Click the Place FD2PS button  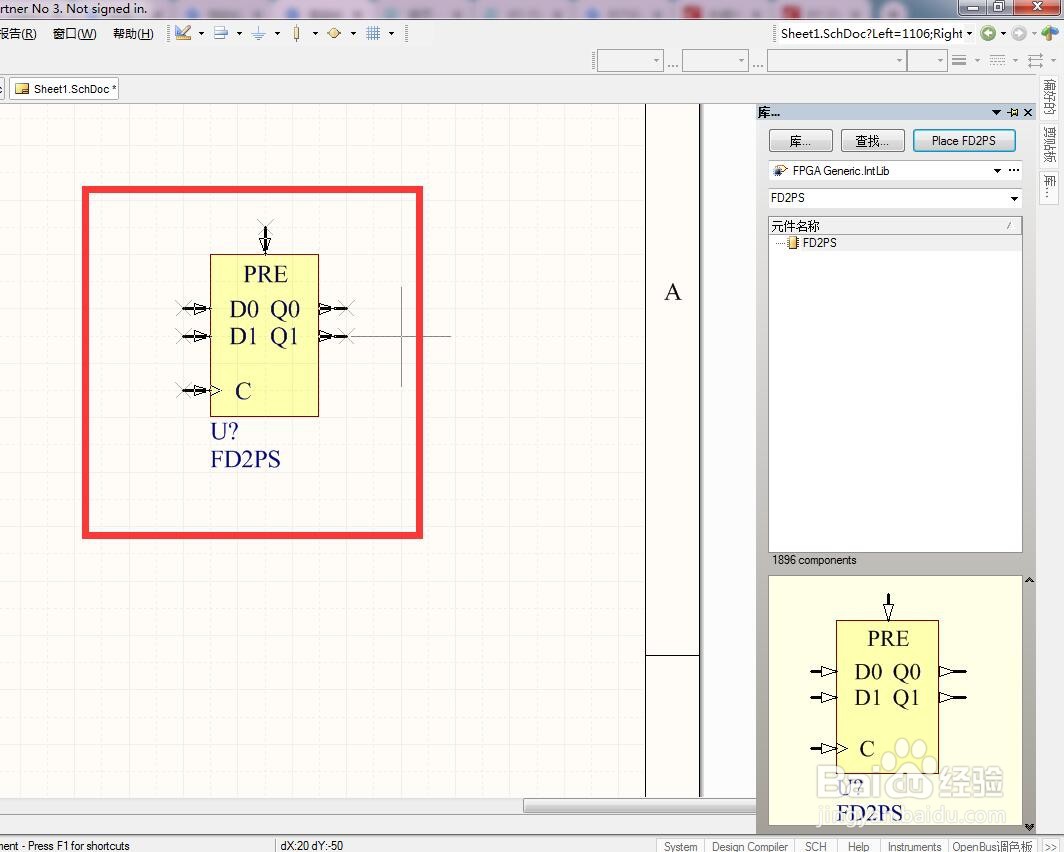tap(964, 140)
